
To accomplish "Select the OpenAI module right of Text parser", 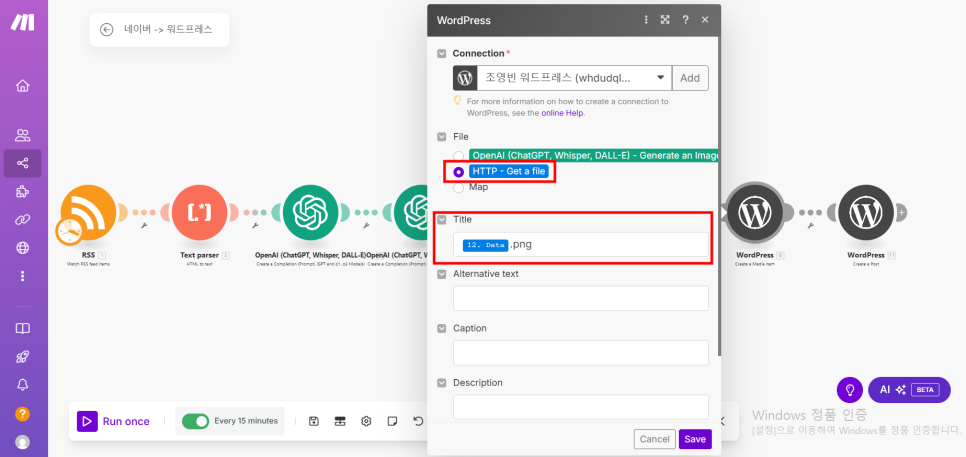I will click(310, 212).
